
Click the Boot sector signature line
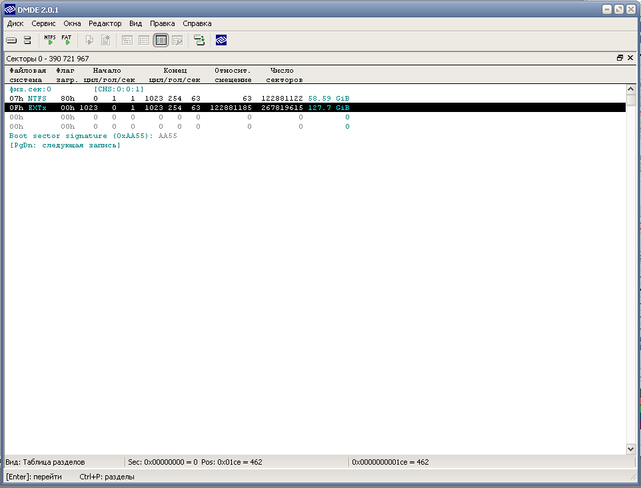click(x=93, y=136)
